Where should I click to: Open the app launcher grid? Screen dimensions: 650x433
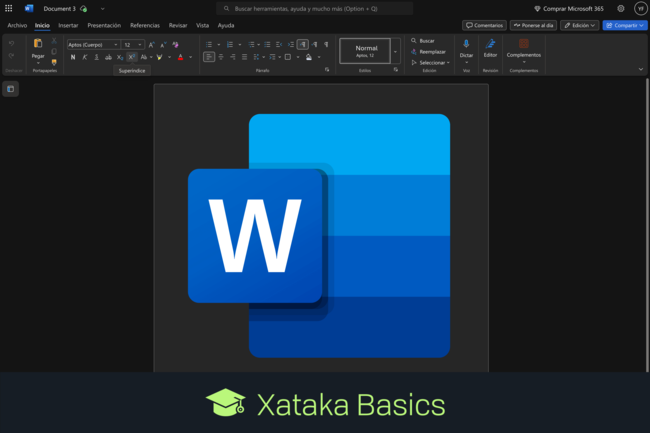coord(9,8)
